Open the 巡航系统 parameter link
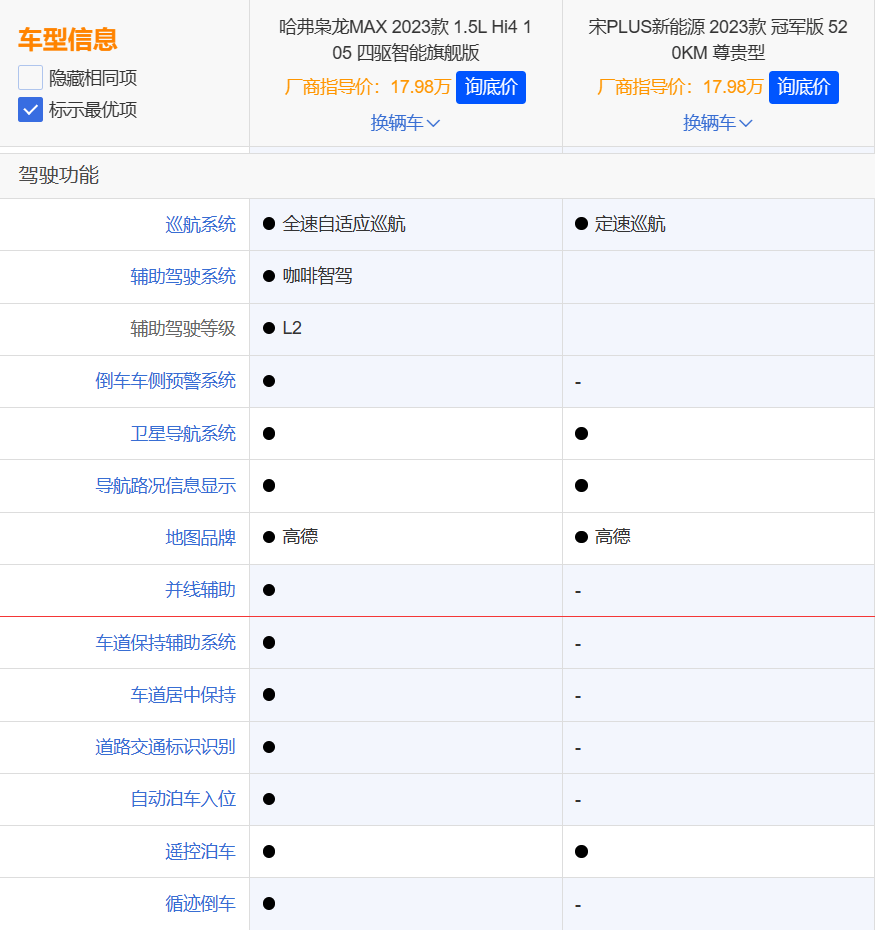This screenshot has height=930, width=875. [201, 224]
